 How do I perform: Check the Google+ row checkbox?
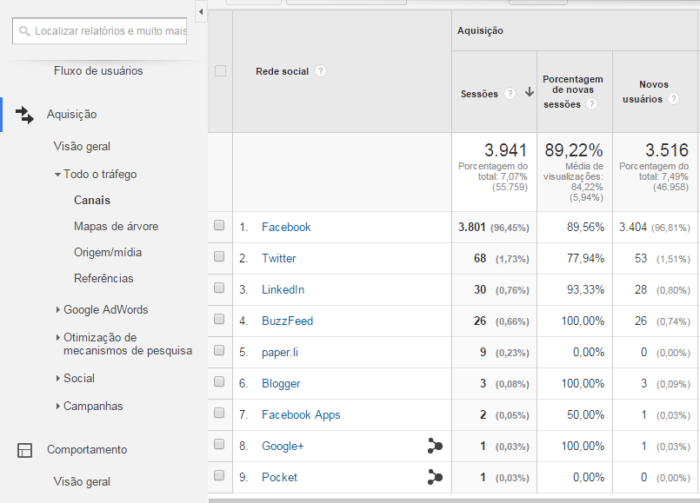click(219, 444)
